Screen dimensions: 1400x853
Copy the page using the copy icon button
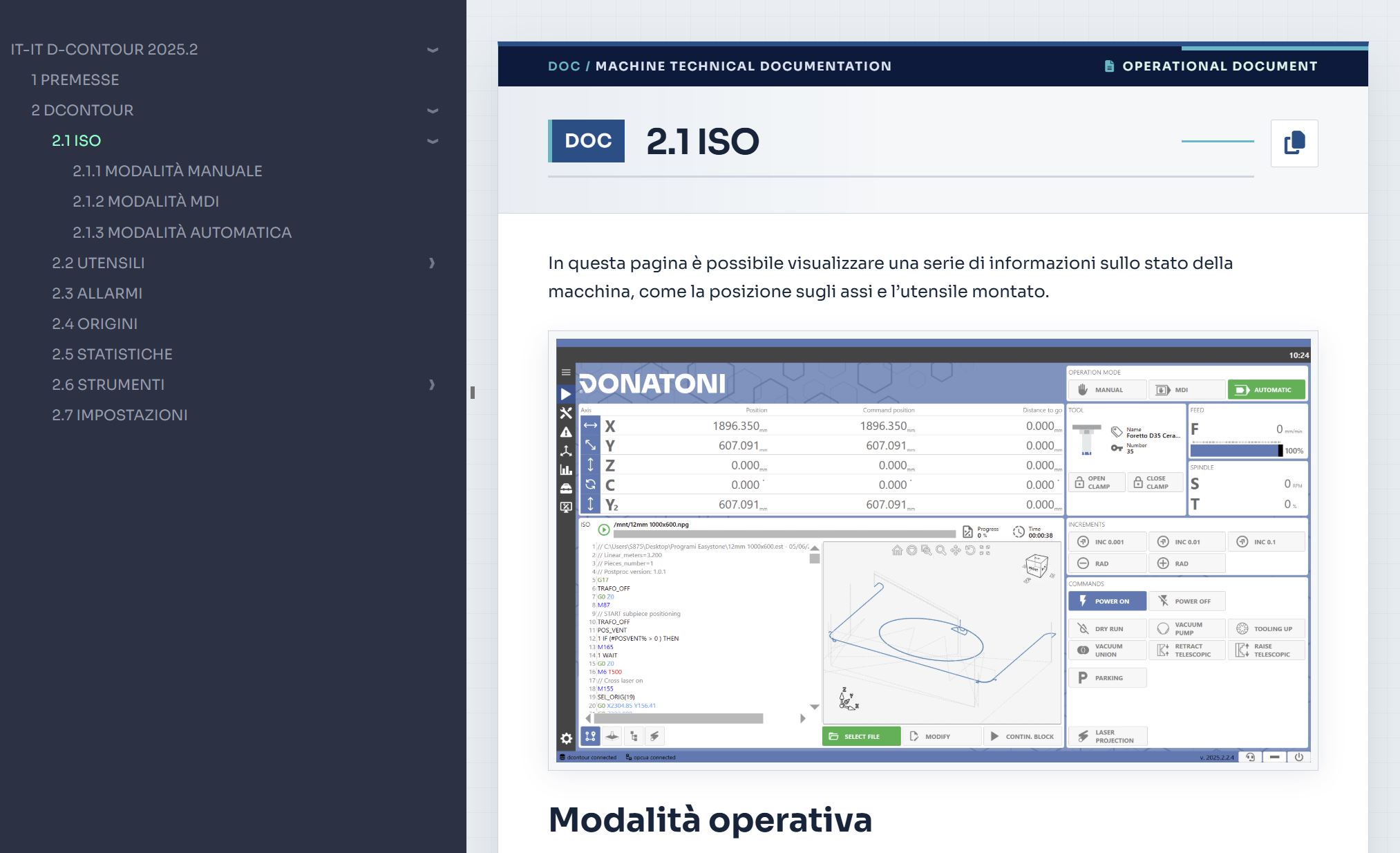(1294, 143)
